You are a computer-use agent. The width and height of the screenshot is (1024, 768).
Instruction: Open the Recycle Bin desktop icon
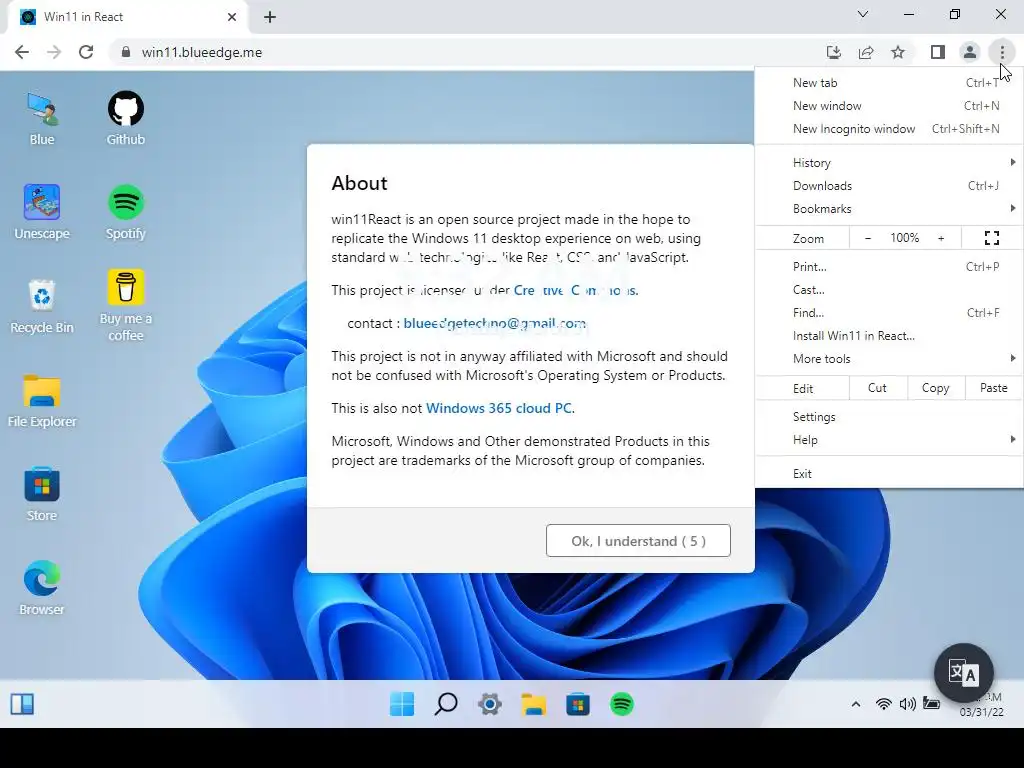tap(42, 306)
